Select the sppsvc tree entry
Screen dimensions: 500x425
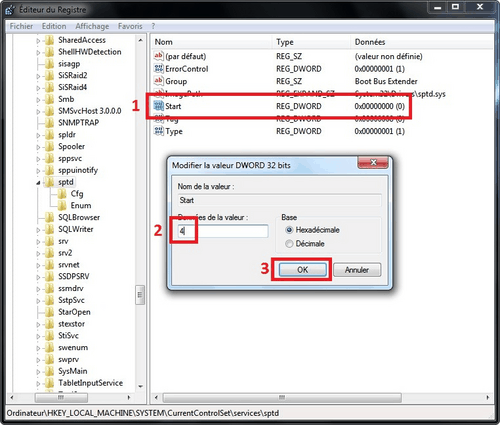70,158
